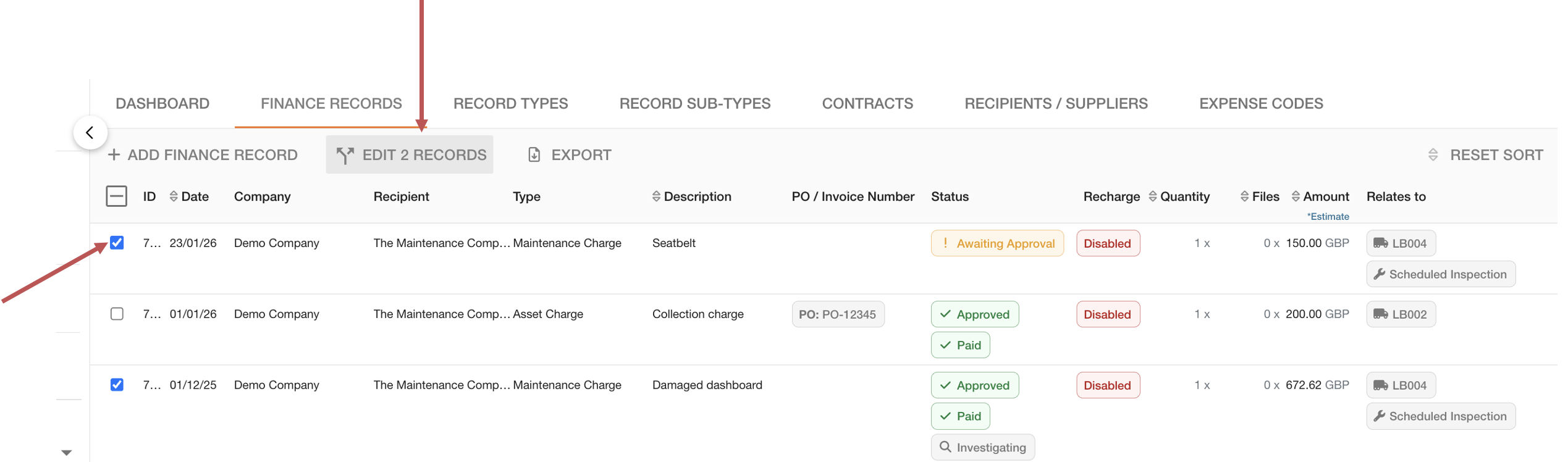Click the plus icon to add finance record
The width and height of the screenshot is (1568, 462).
click(114, 154)
